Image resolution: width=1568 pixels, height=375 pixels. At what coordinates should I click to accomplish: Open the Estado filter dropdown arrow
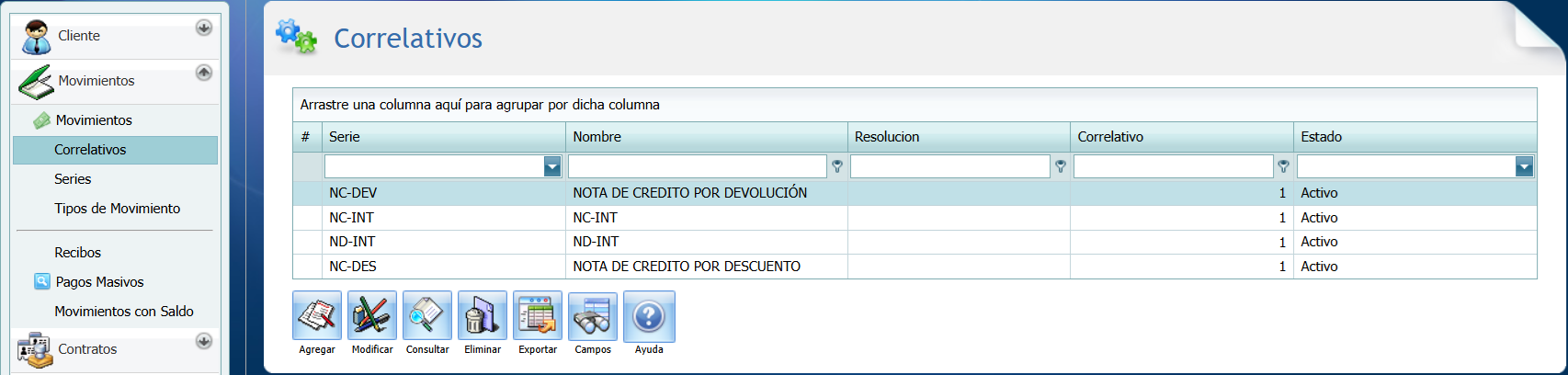[x=1525, y=166]
